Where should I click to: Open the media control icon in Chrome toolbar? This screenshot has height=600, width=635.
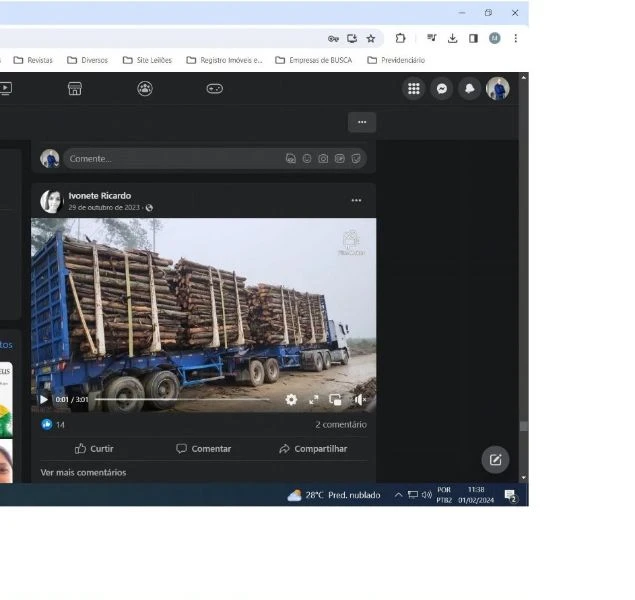(x=431, y=38)
